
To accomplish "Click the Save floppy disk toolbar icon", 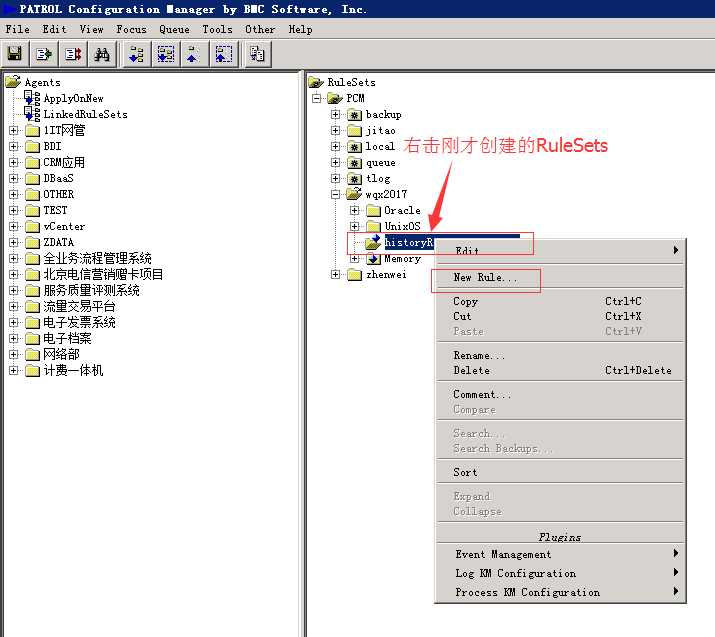I will click(x=15, y=54).
